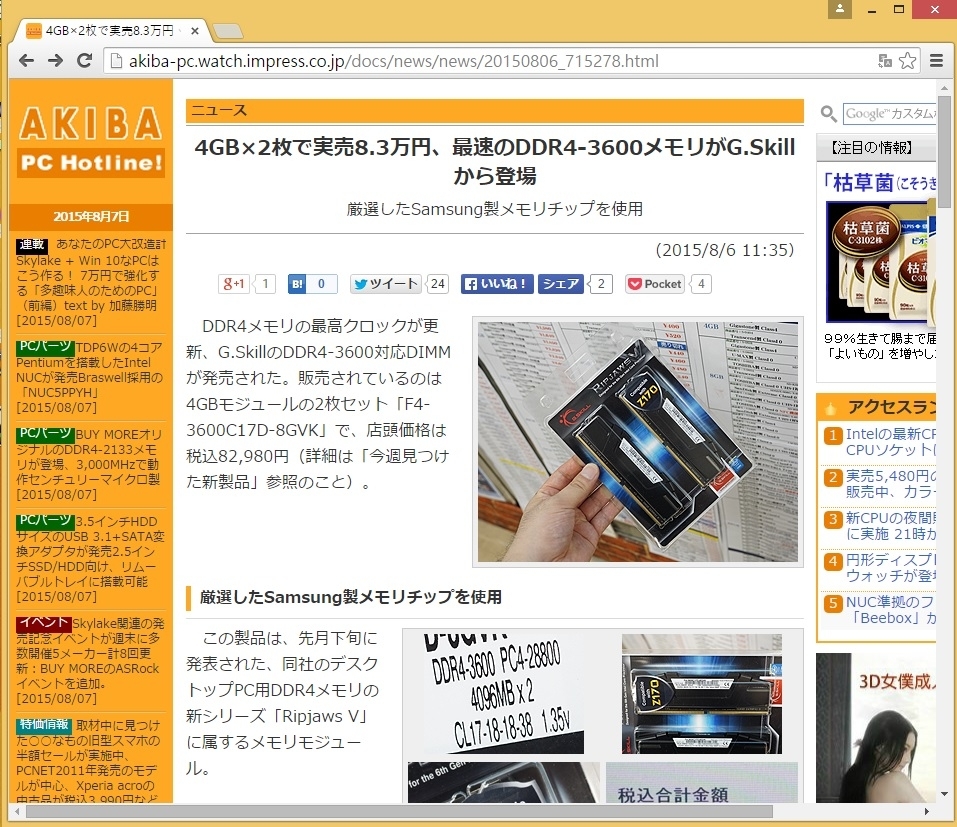Click the Hatena B! bookmark button
This screenshot has height=827, width=957.
pos(297,284)
